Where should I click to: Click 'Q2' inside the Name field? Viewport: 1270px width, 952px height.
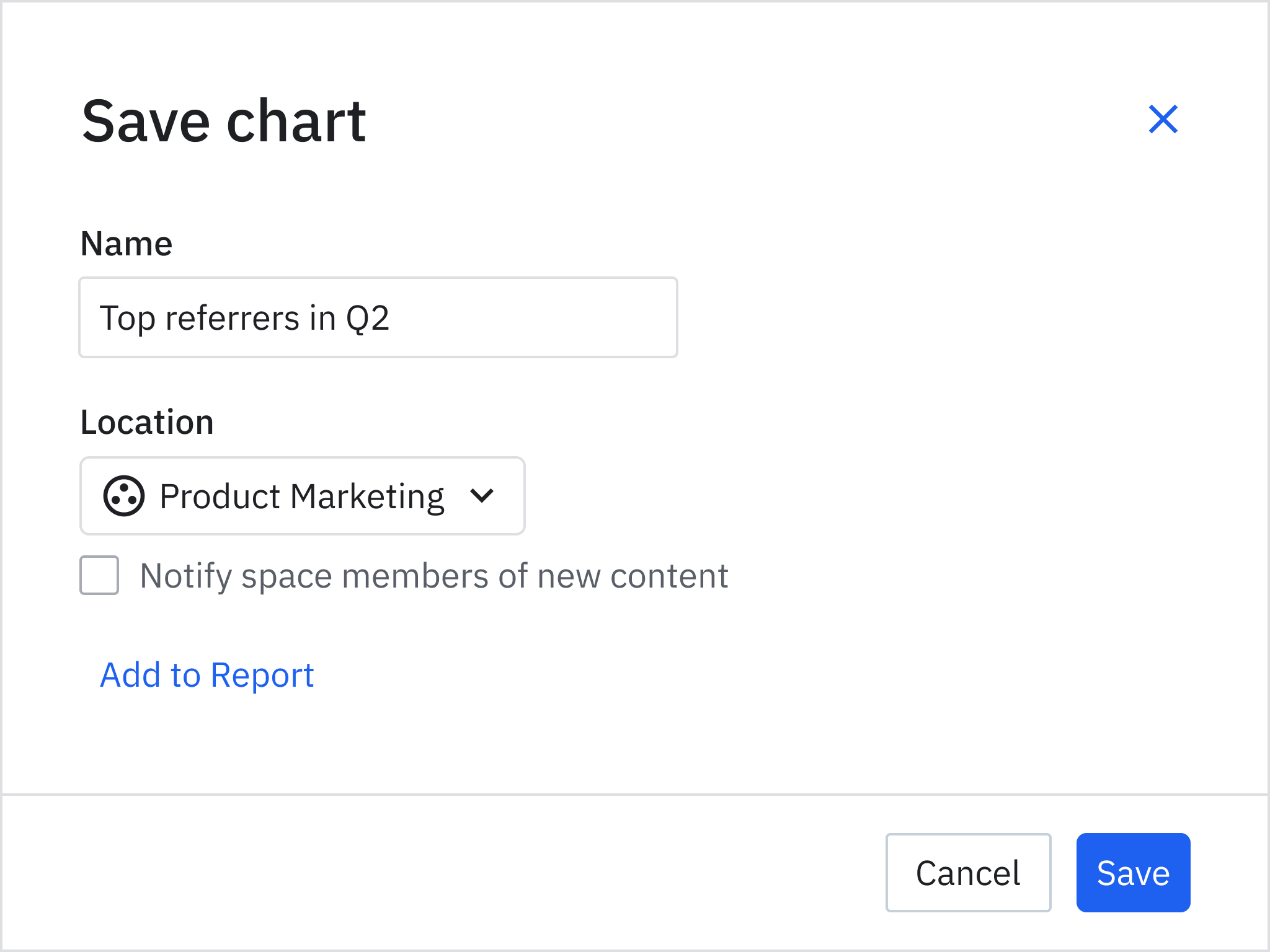pos(368,319)
